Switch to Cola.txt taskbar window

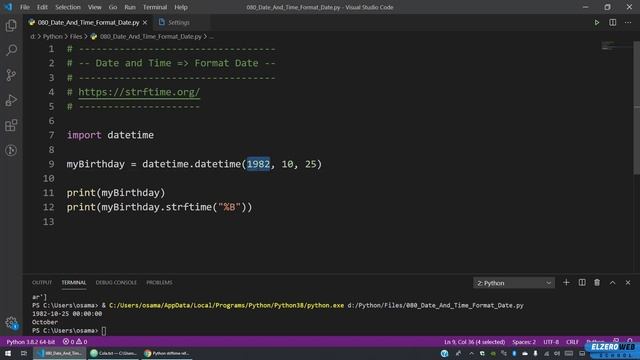[x=113, y=353]
